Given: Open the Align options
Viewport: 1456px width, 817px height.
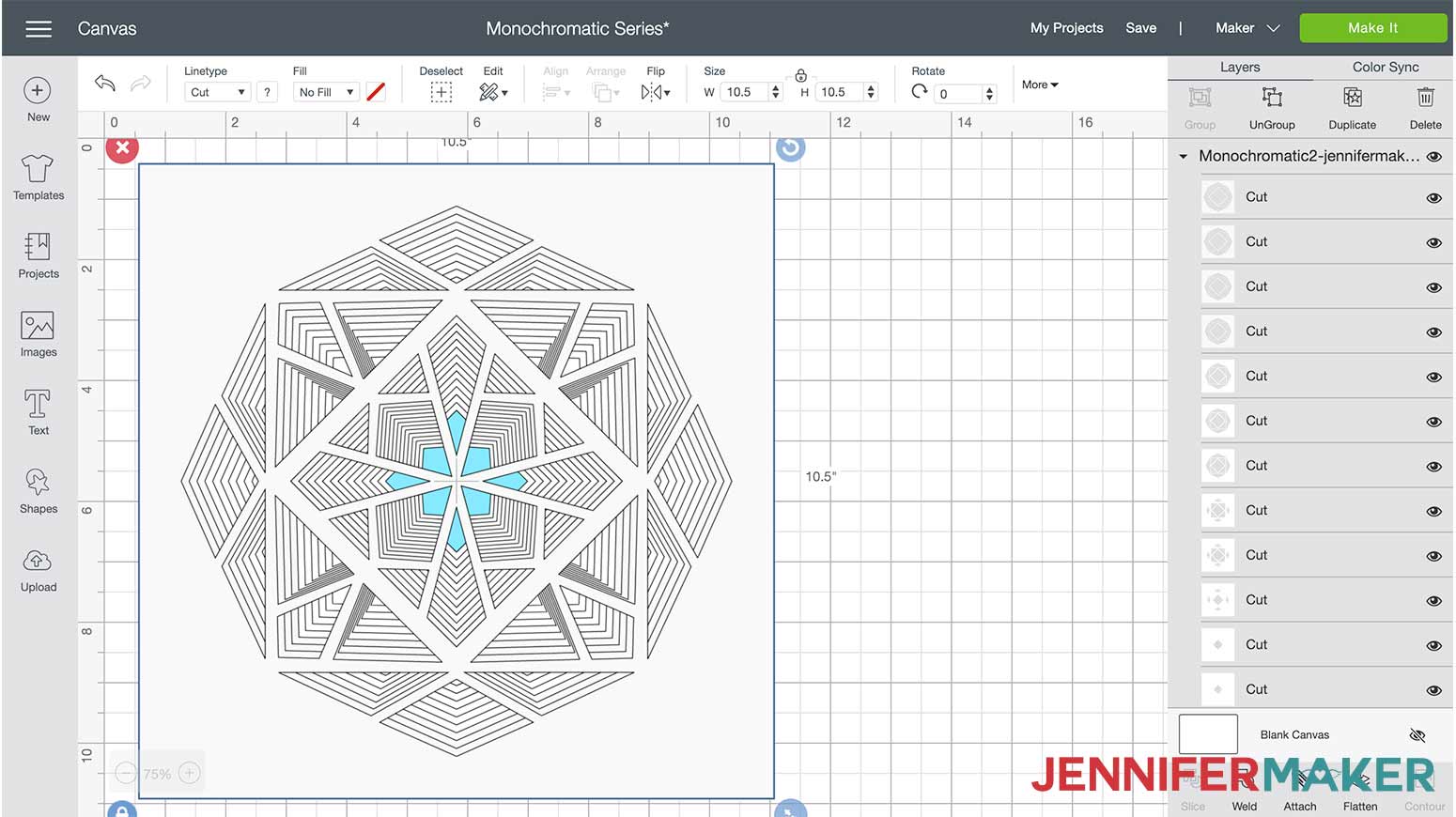Looking at the screenshot, I should coord(556,92).
